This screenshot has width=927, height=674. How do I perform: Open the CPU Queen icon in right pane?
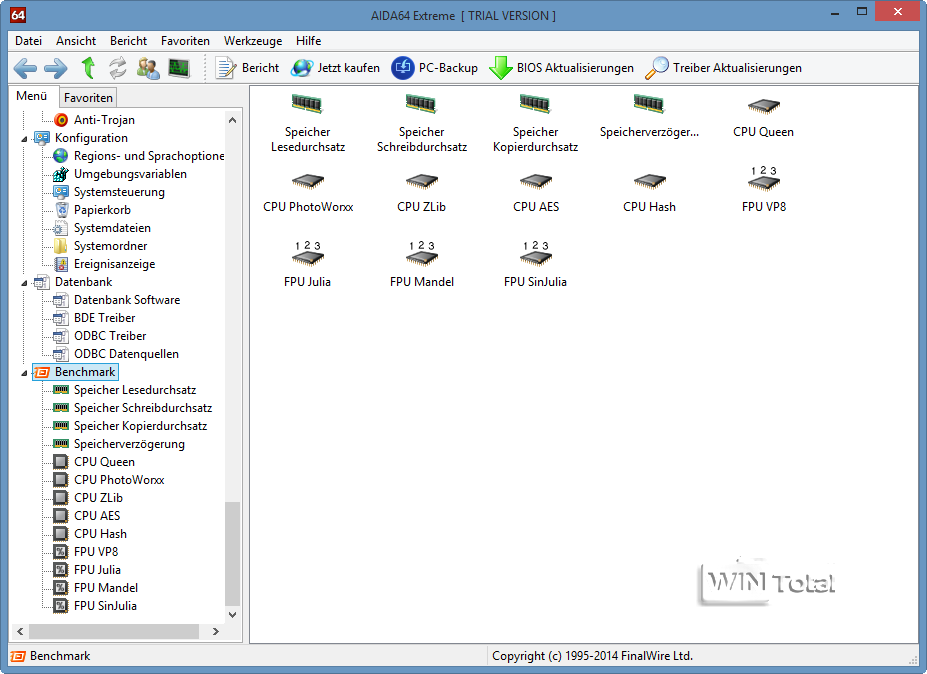pos(763,106)
